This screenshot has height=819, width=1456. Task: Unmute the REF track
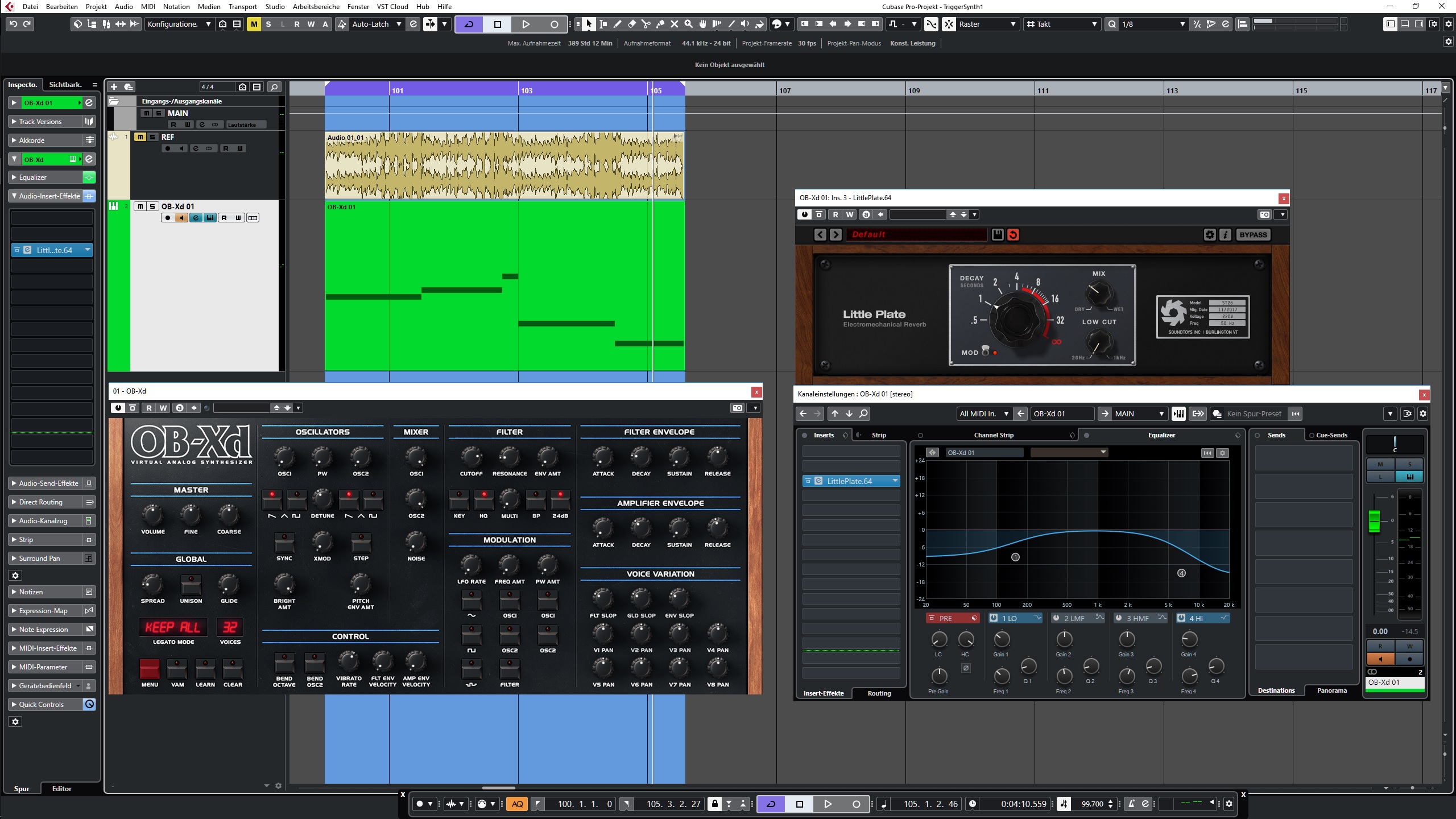click(140, 137)
